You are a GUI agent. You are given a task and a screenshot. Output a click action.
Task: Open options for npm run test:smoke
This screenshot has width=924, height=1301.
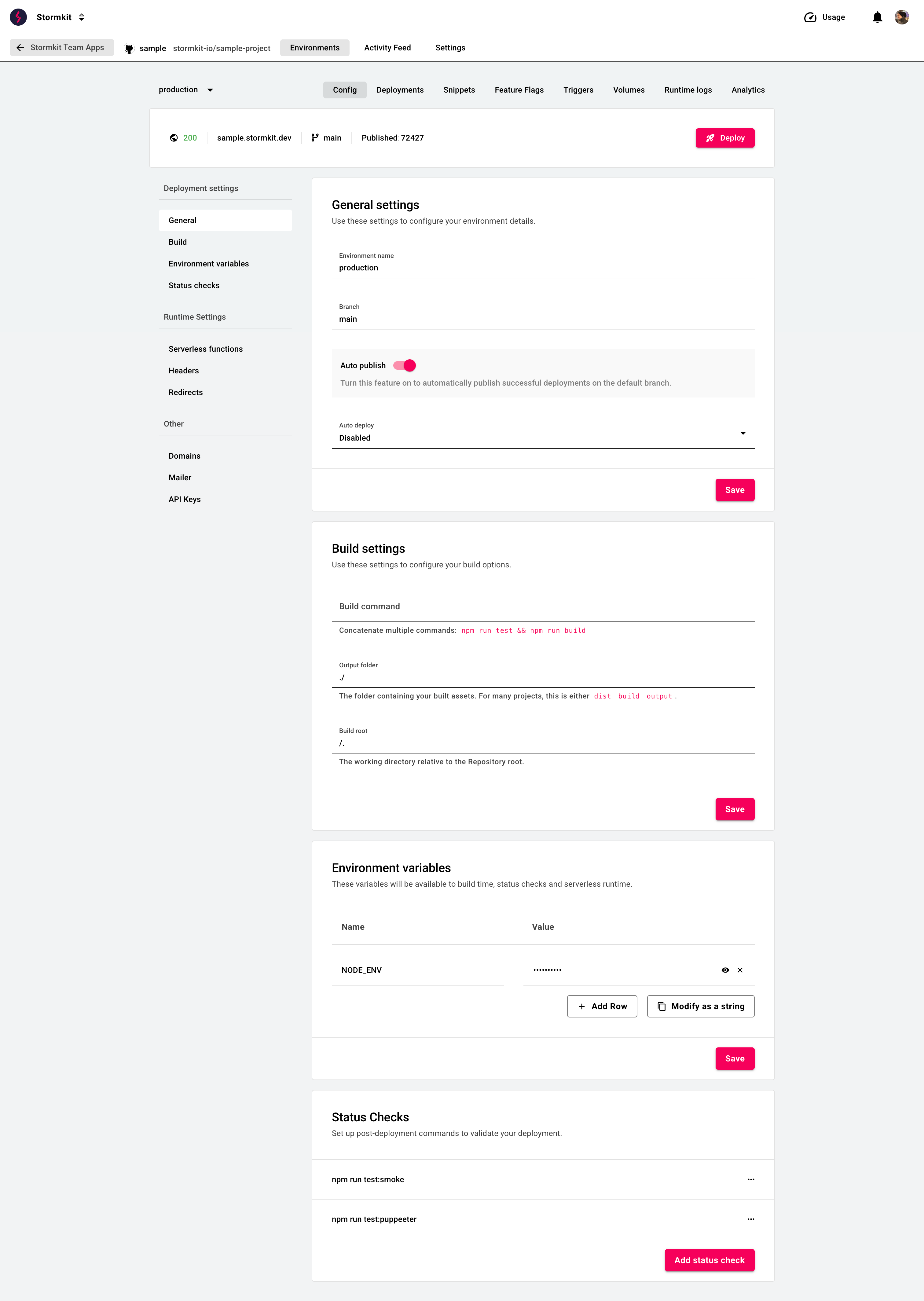[751, 1179]
